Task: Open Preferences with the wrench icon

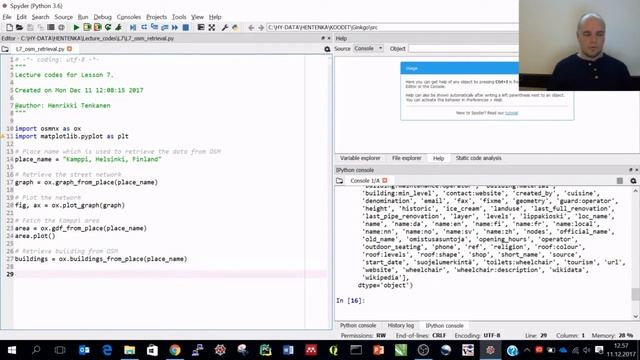Action: pyautogui.click(x=224, y=27)
